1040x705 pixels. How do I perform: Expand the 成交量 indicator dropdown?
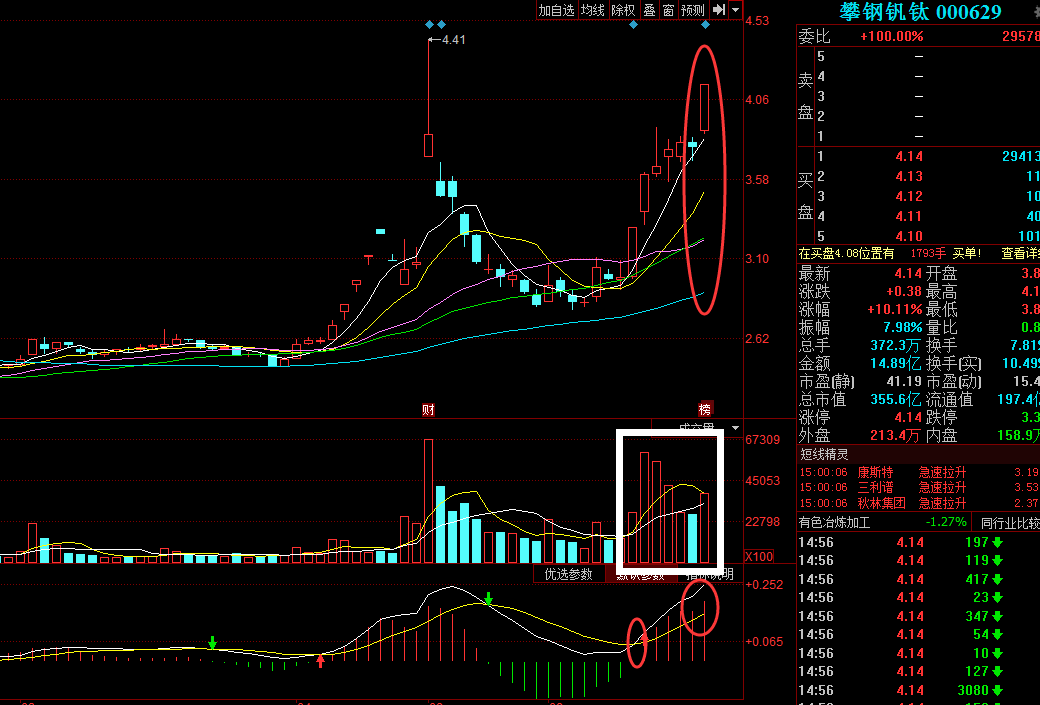point(736,428)
